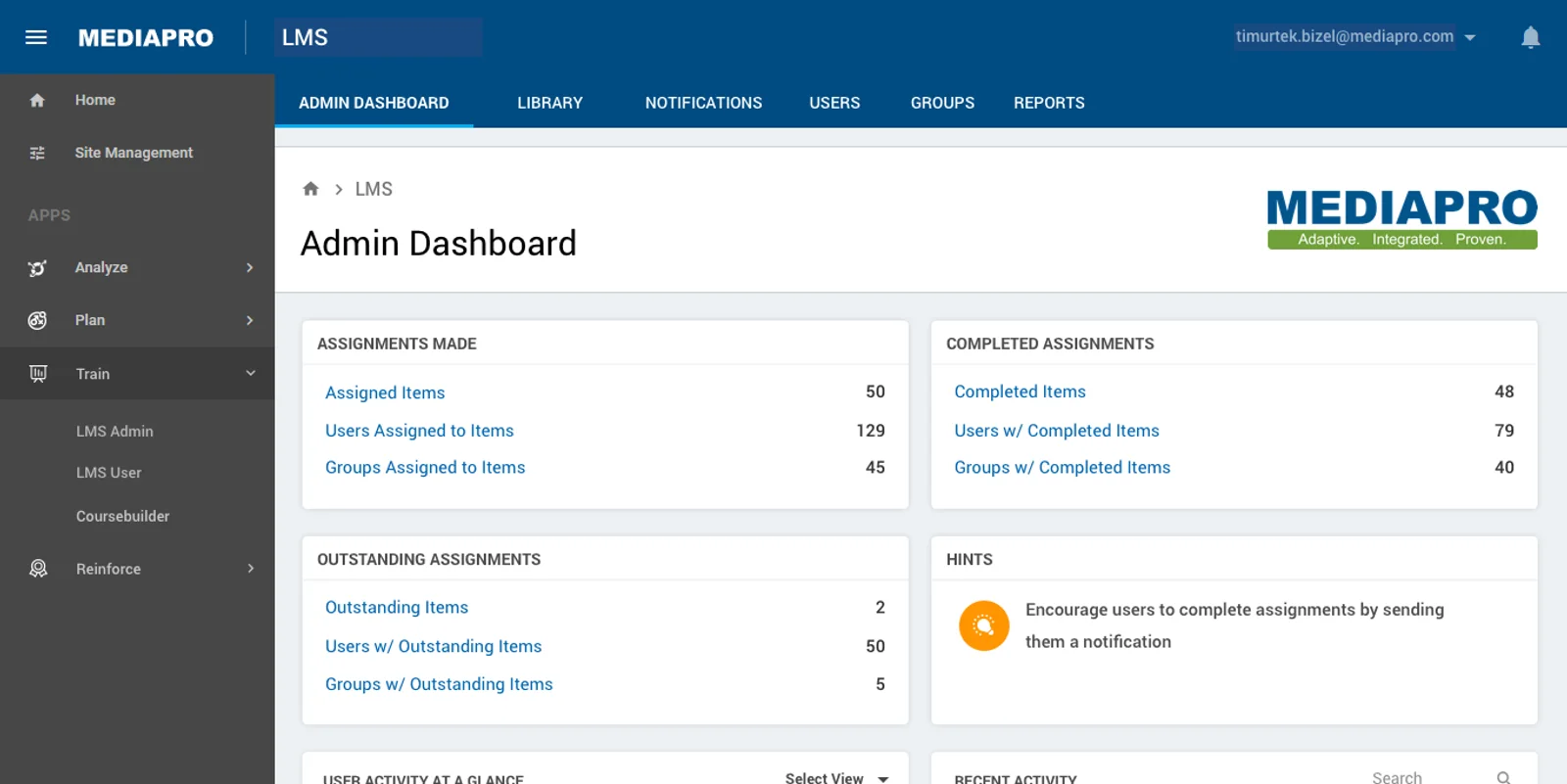Screen dimensions: 1567x784
Task: Click the timurtek.bizel@mediapro.com account email
Action: tap(1344, 36)
